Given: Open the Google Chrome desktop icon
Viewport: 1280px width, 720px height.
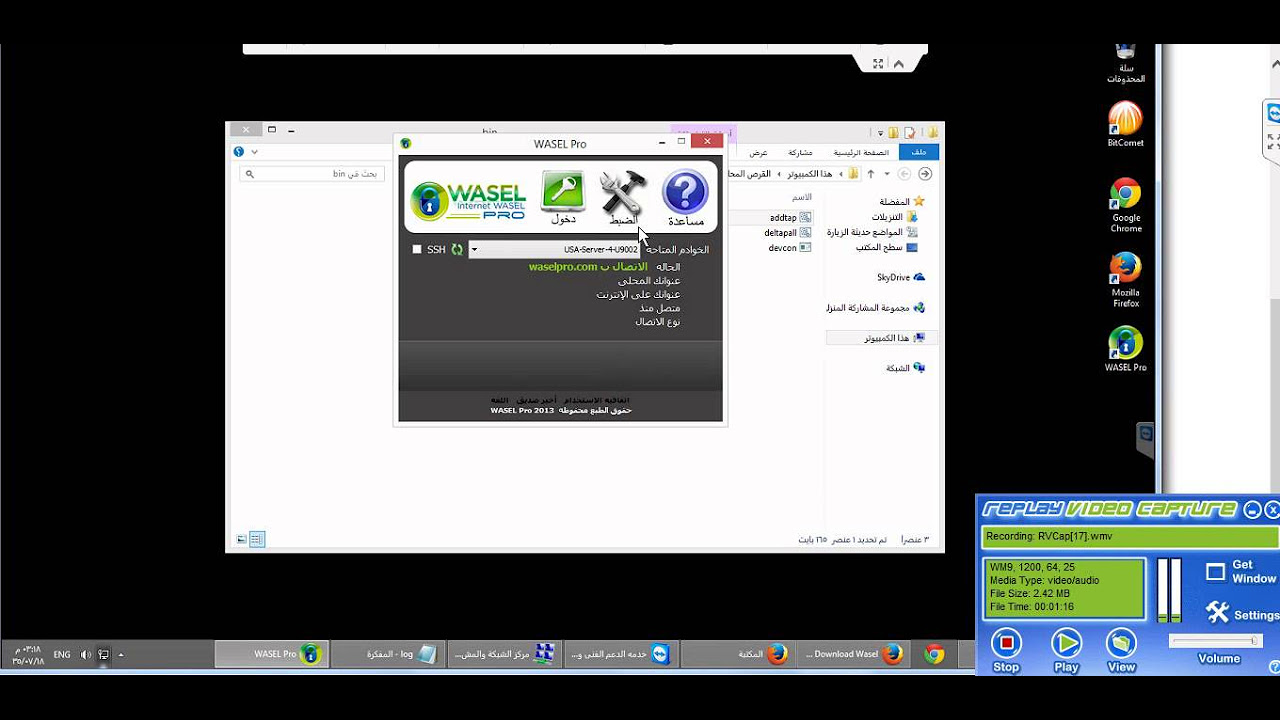Looking at the screenshot, I should pyautogui.click(x=1125, y=206).
